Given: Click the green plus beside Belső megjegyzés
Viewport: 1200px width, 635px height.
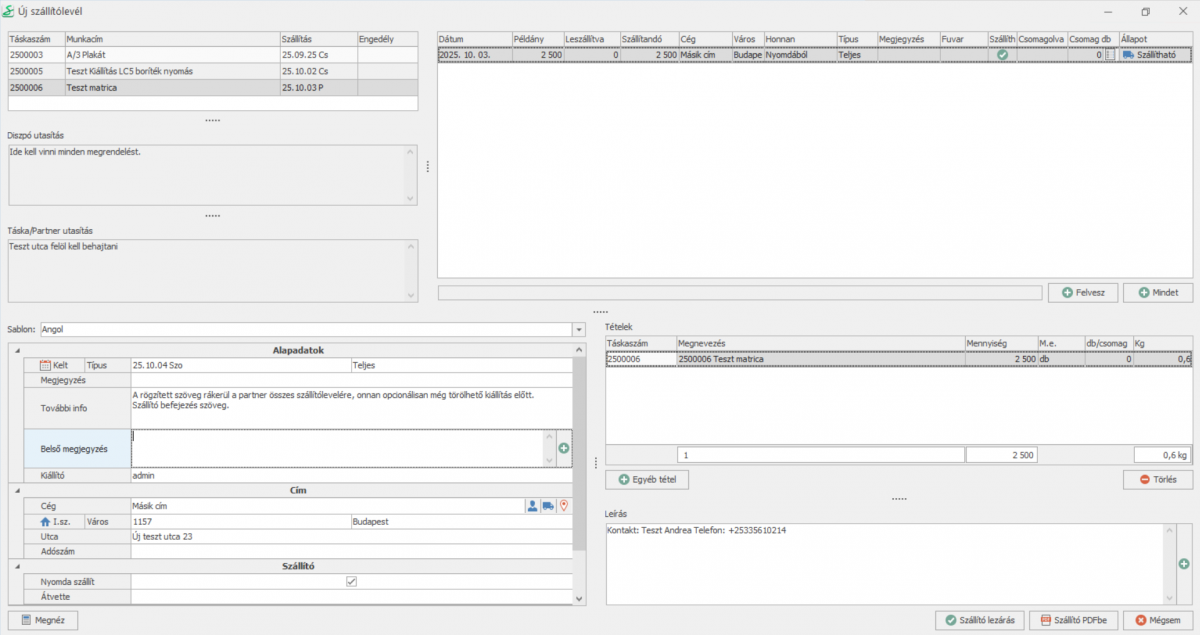Looking at the screenshot, I should point(564,448).
